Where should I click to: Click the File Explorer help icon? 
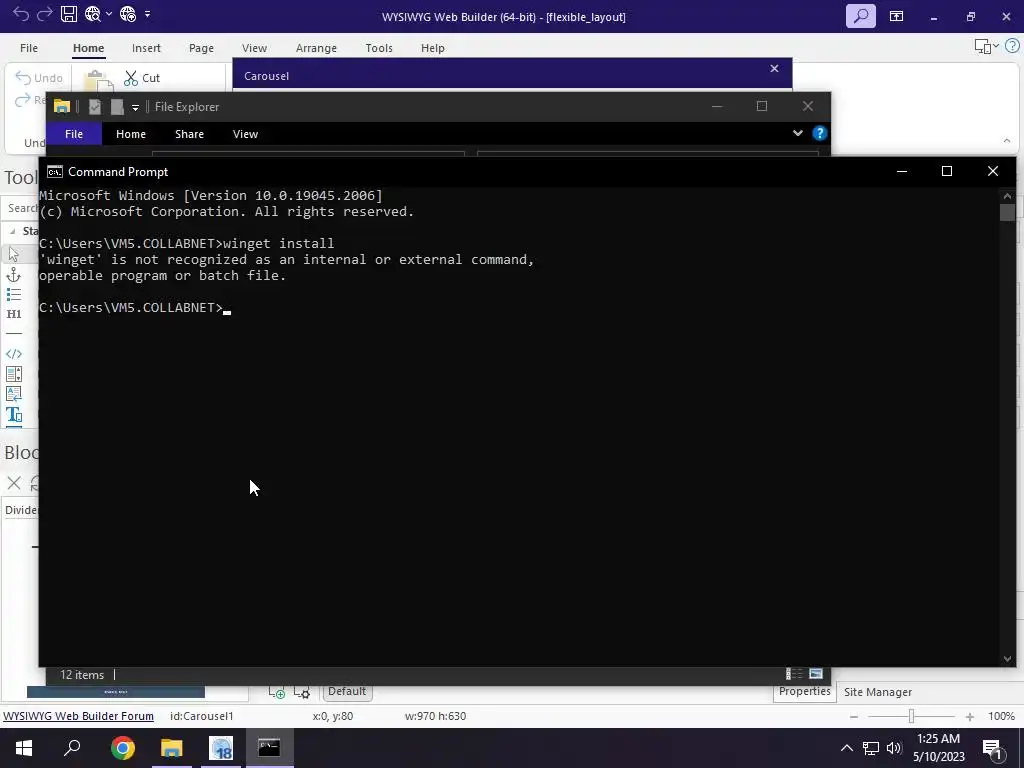[820, 133]
